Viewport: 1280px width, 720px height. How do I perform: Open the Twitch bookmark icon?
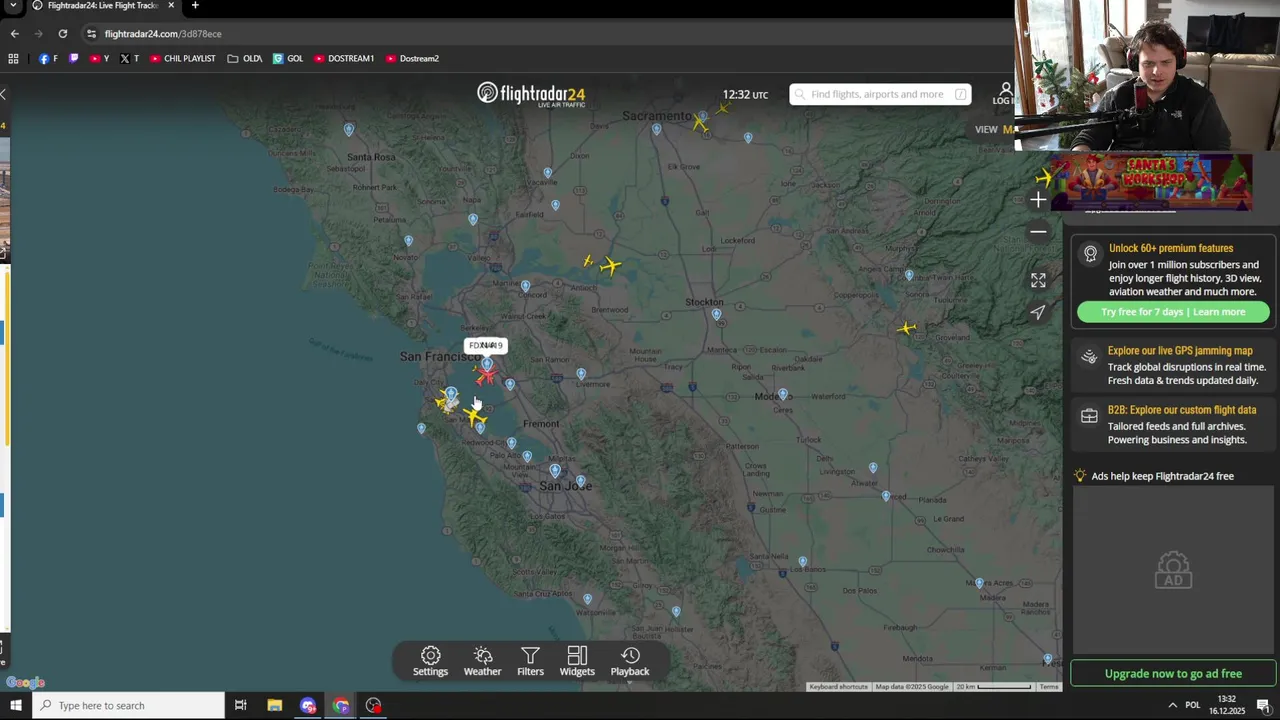coord(73,58)
